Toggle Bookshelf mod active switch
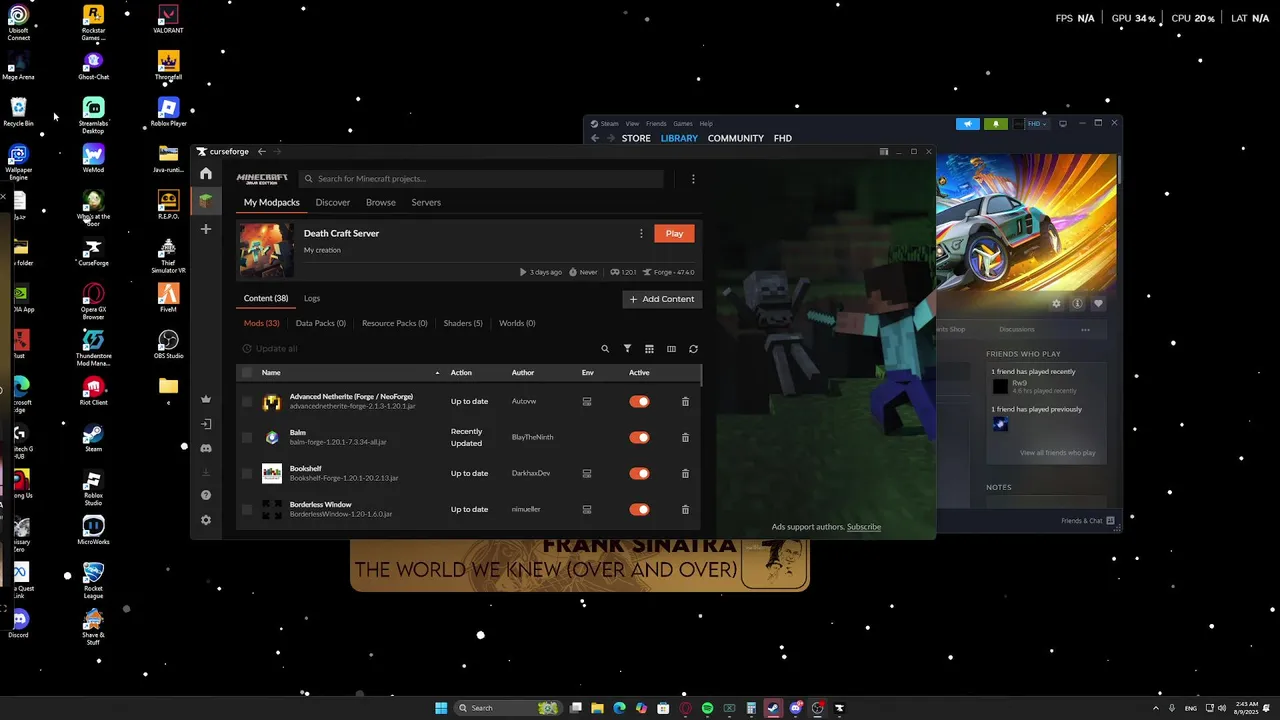This screenshot has width=1280, height=720. [x=639, y=474]
